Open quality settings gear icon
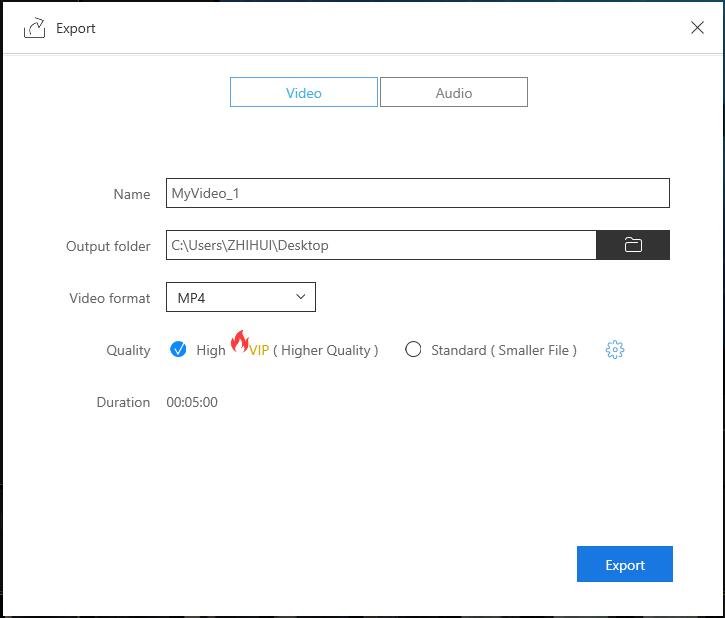The height and width of the screenshot is (618, 725). click(x=614, y=350)
